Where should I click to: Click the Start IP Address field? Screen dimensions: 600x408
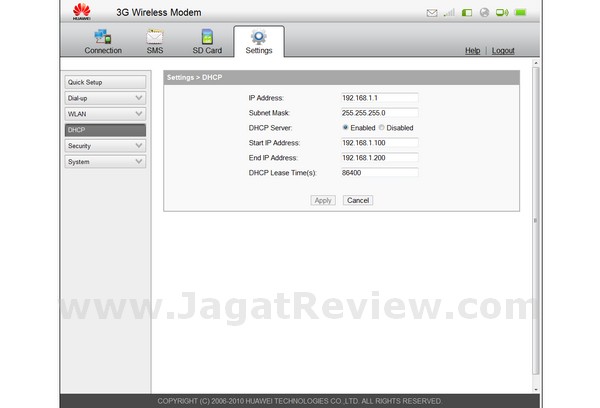point(379,143)
